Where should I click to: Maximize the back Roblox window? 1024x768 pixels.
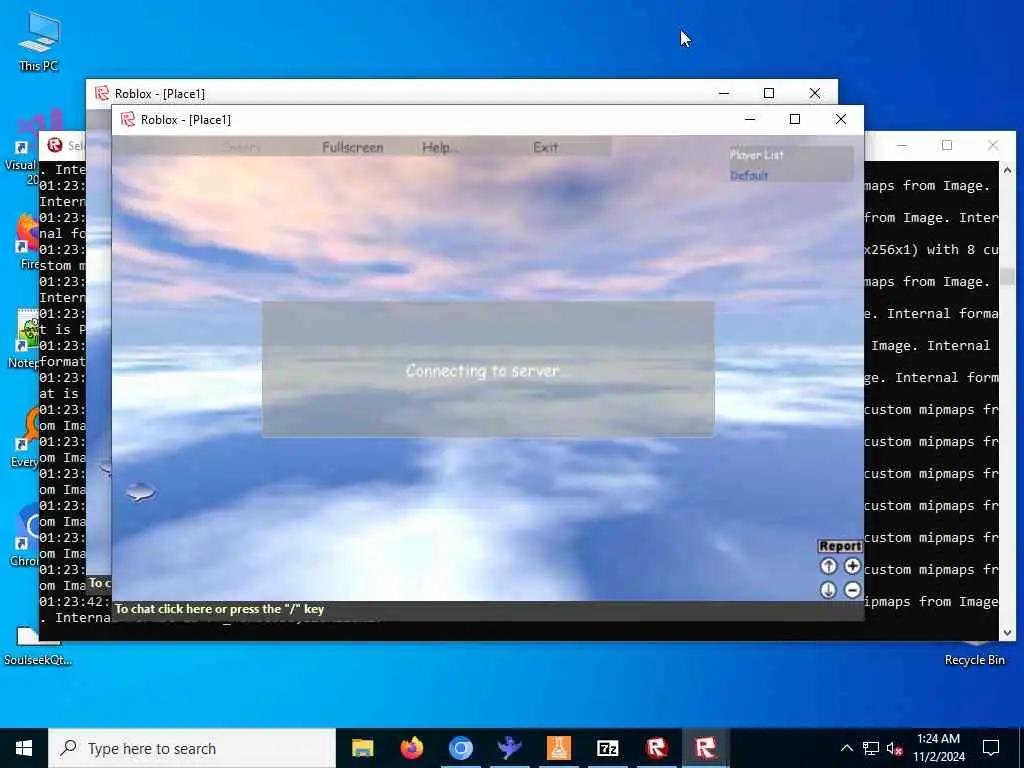769,93
